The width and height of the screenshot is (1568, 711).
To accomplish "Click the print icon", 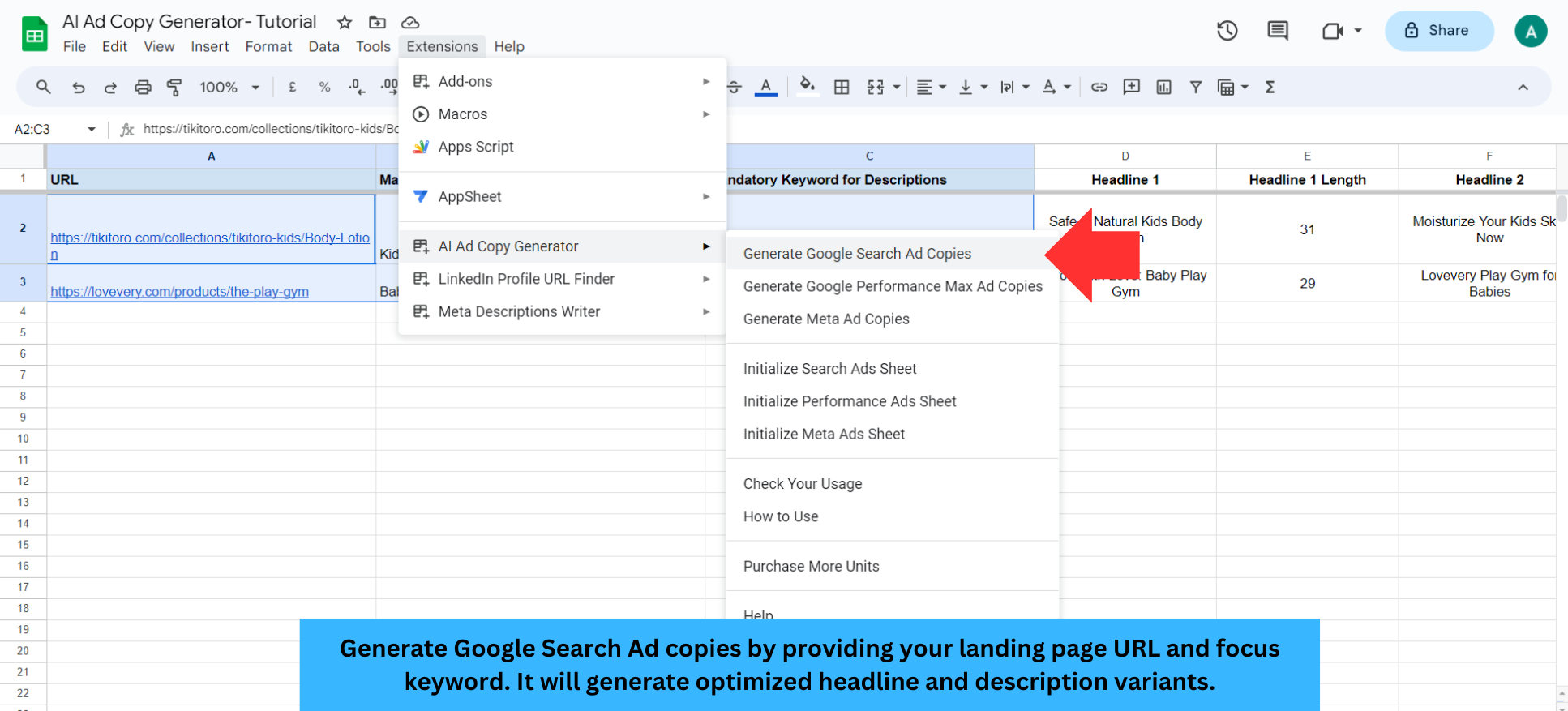I will pyautogui.click(x=143, y=88).
